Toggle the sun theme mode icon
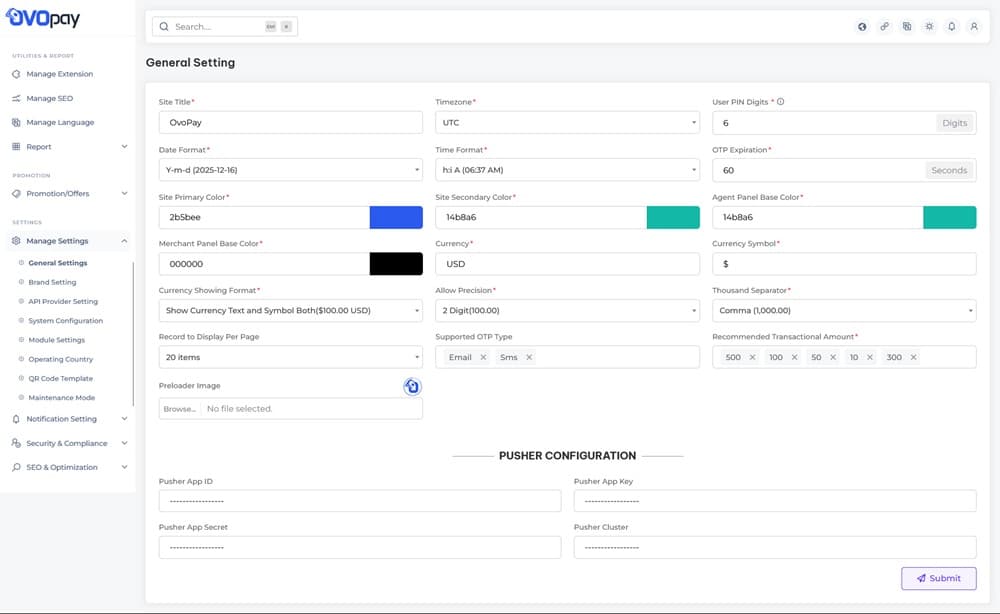Viewport: 1000px width, 614px height. [x=929, y=27]
